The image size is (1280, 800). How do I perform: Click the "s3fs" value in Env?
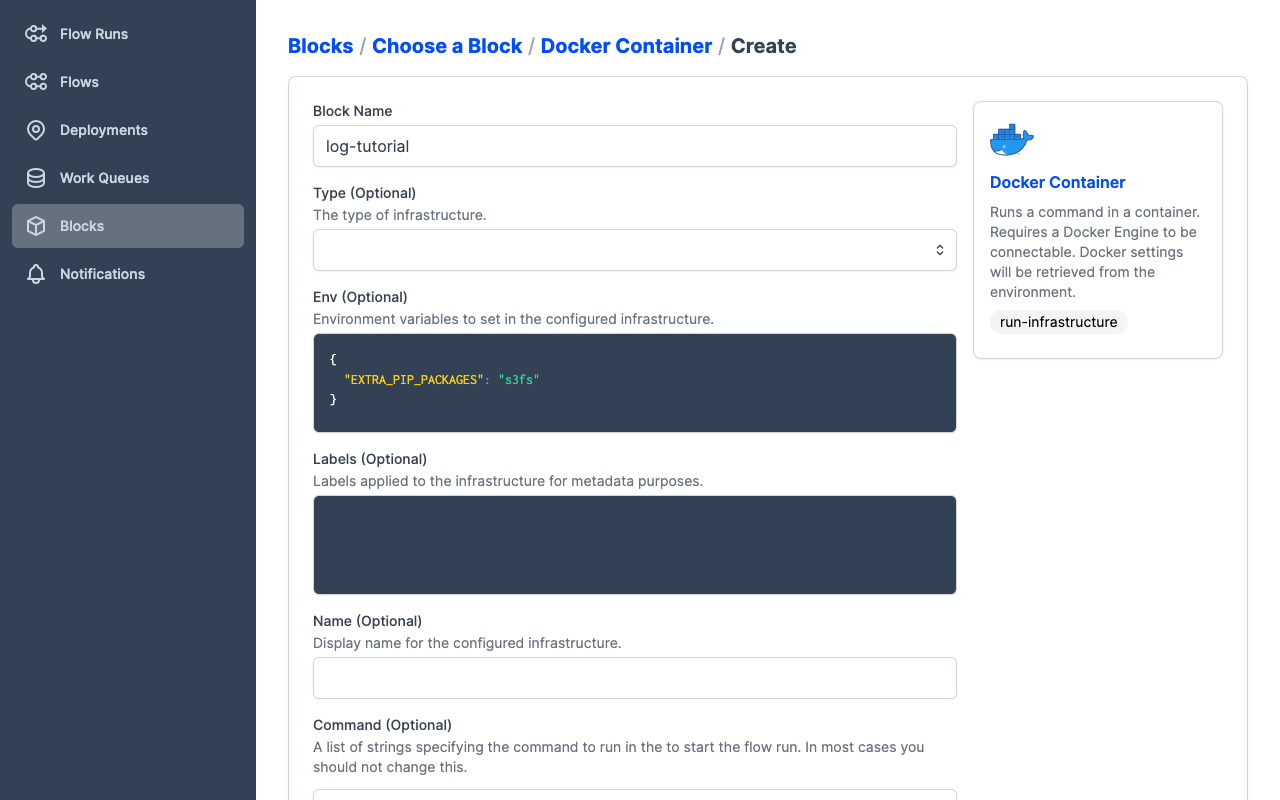[519, 380]
